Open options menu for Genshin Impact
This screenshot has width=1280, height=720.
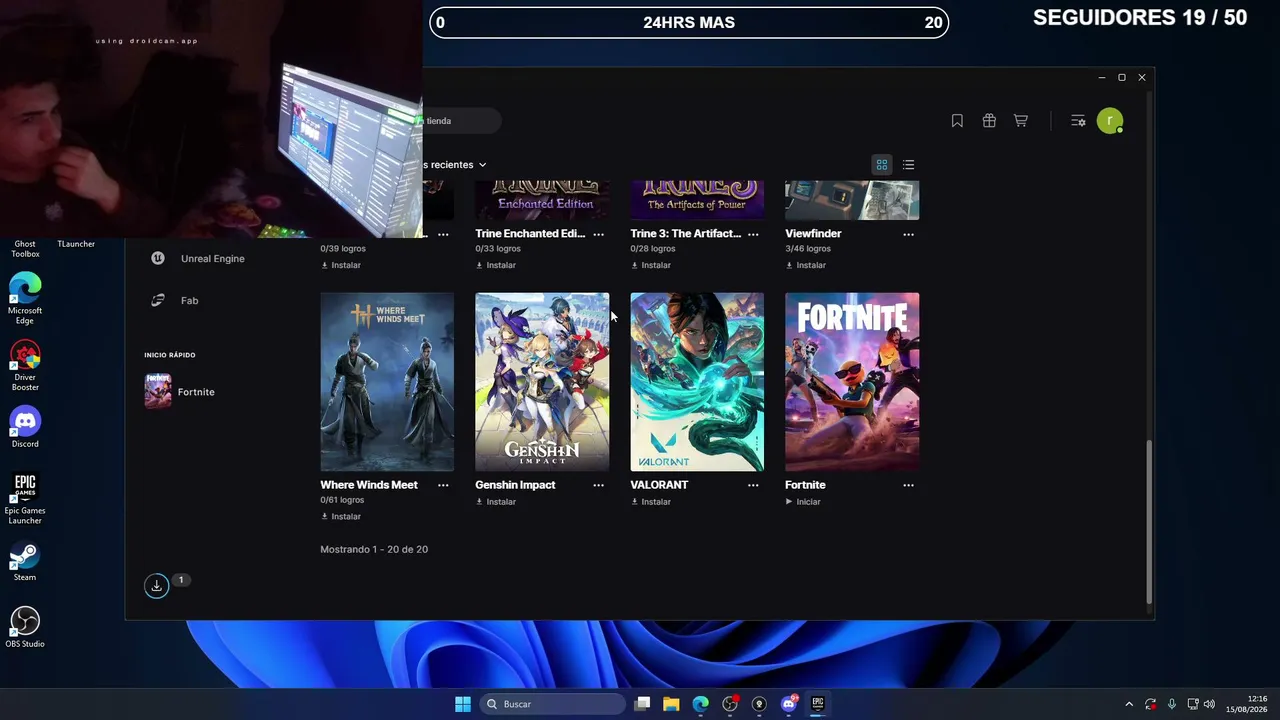598,485
